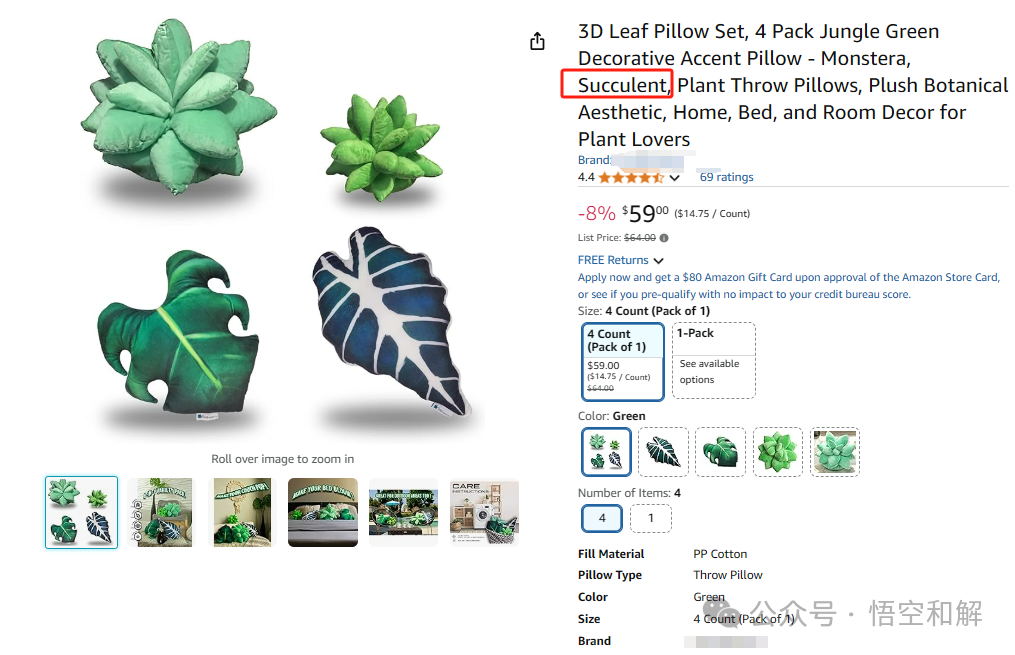Image resolution: width=1015 pixels, height=655 pixels.
Task: Select the 4 Count (Pack of 1) size
Action: pyautogui.click(x=623, y=361)
